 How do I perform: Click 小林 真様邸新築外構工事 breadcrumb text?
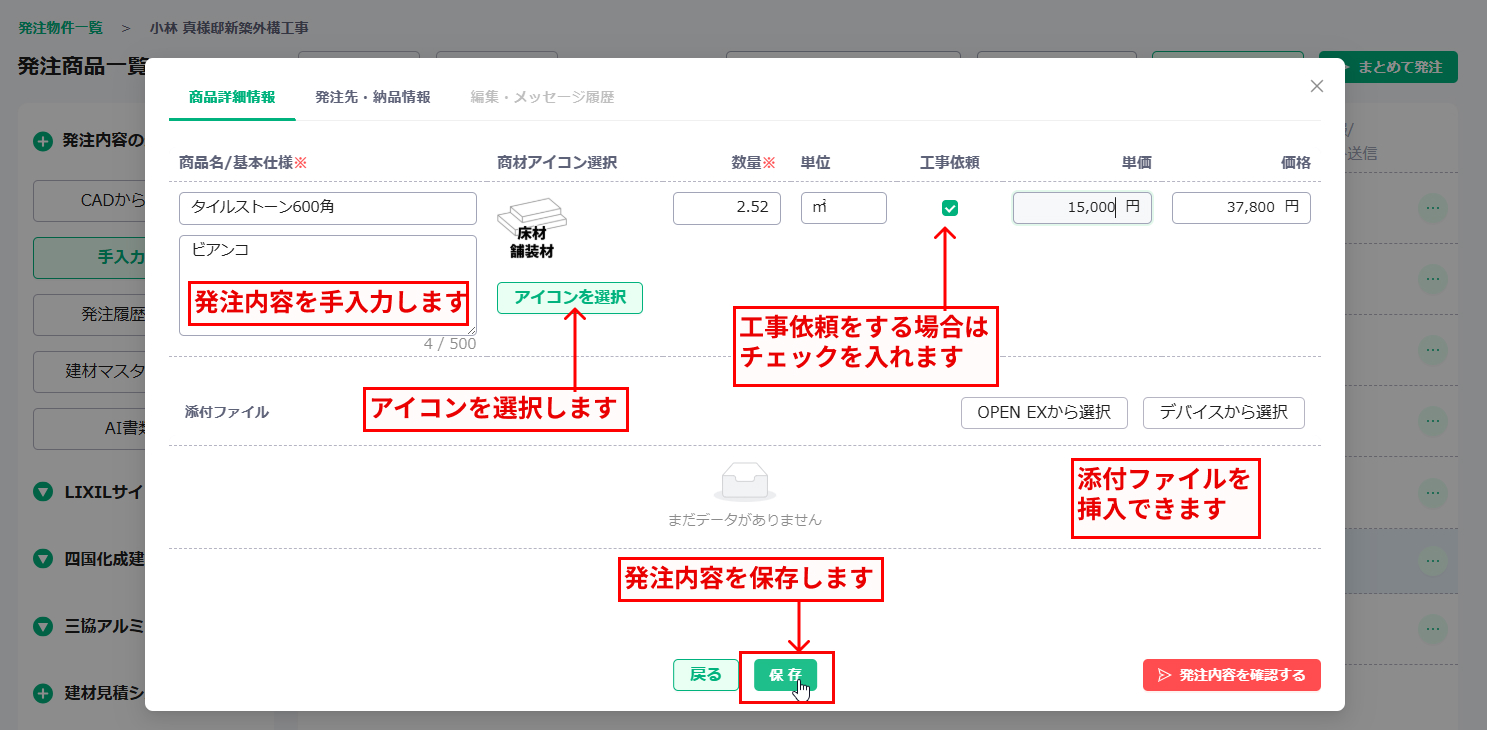(229, 28)
